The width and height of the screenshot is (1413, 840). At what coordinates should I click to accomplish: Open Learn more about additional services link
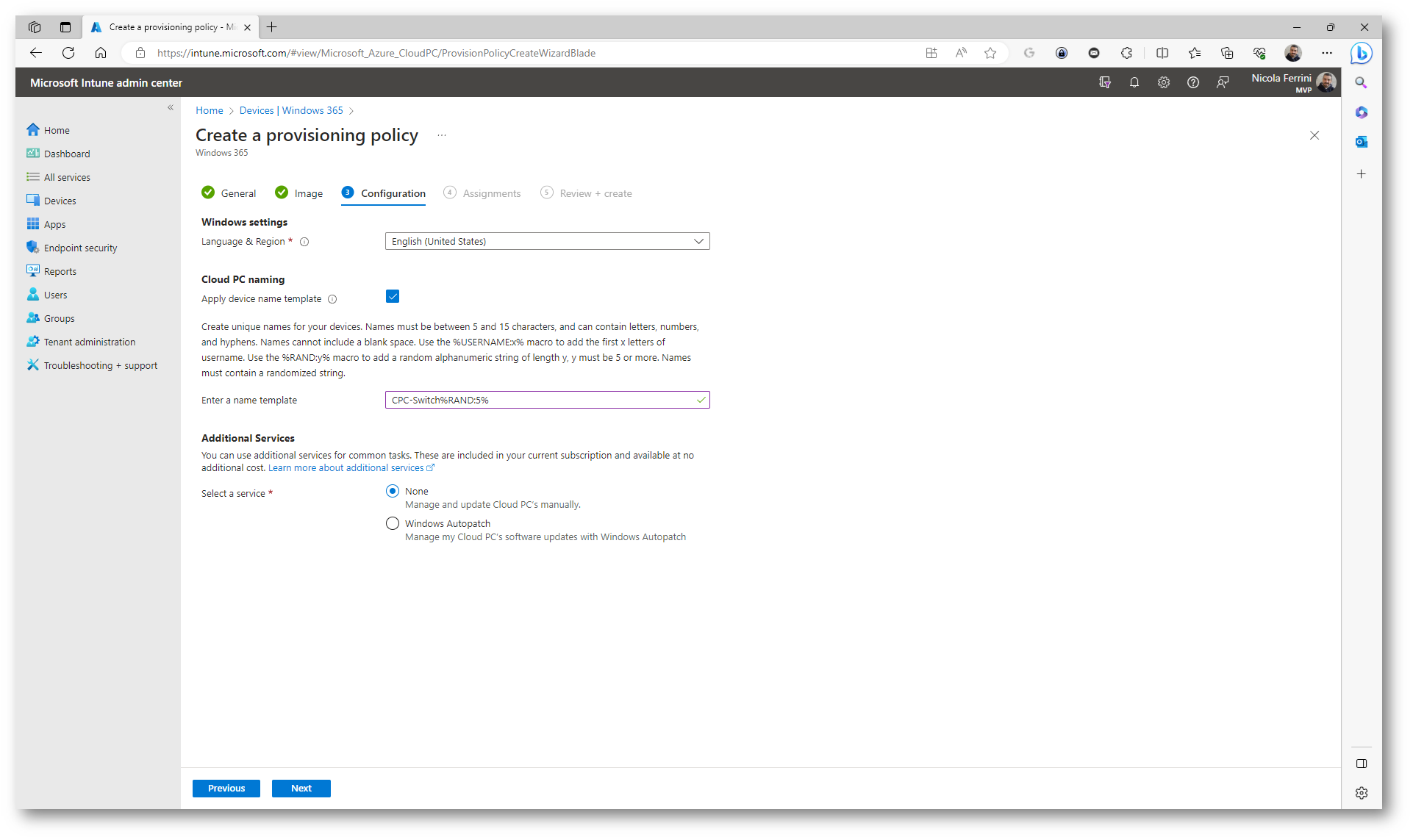point(351,468)
